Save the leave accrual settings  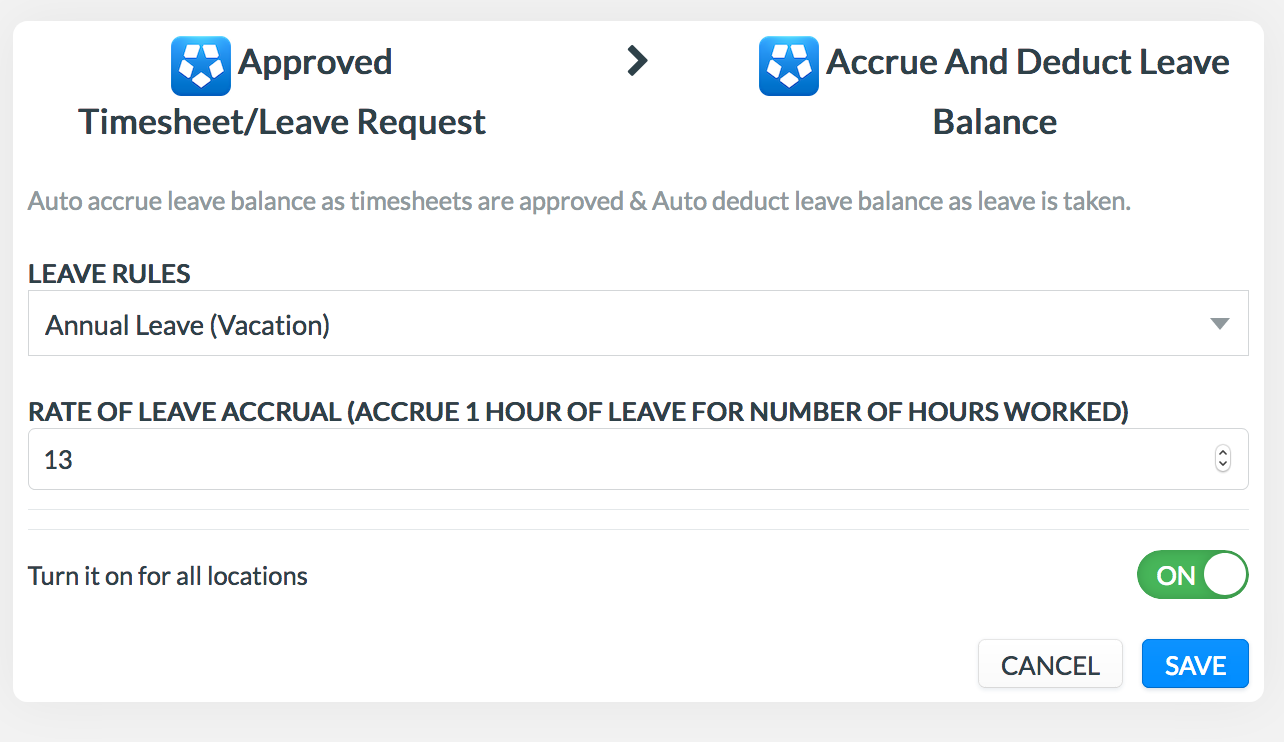tap(1195, 665)
